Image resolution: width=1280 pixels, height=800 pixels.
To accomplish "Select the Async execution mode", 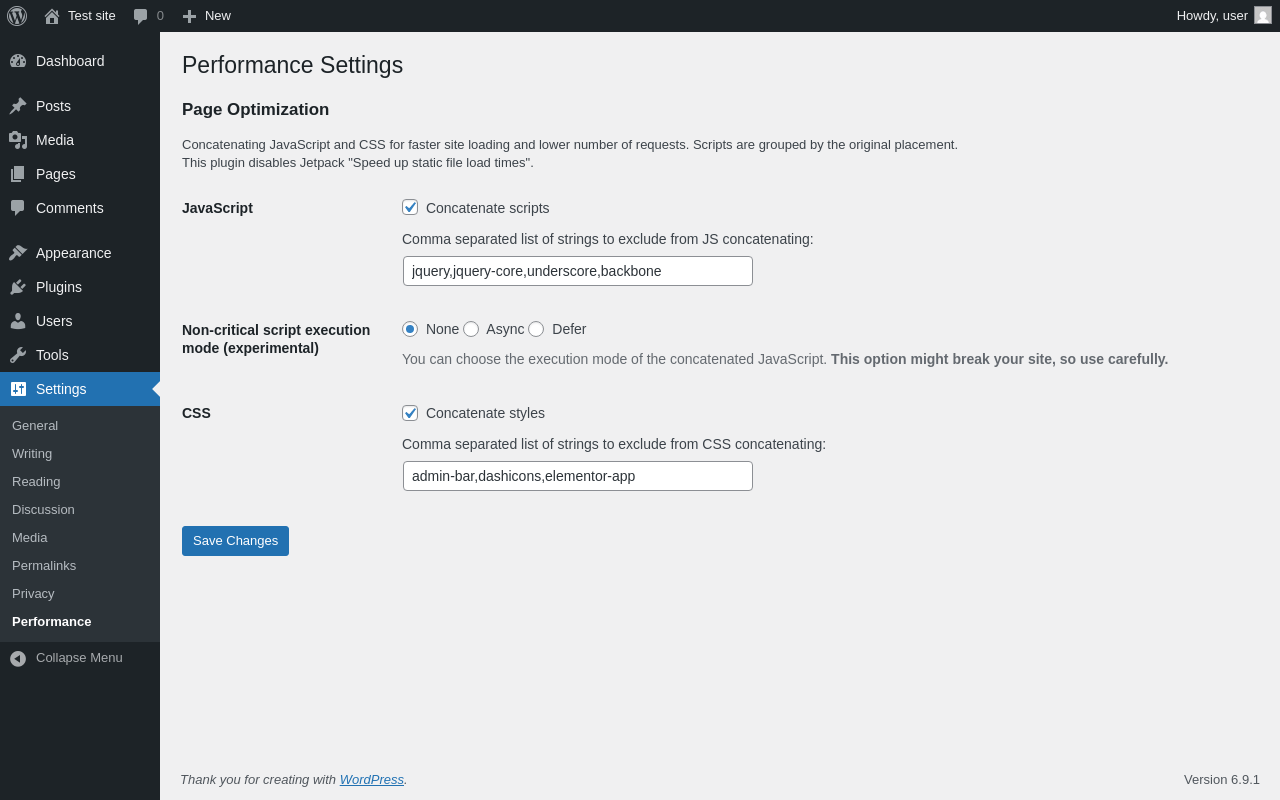I will [471, 329].
